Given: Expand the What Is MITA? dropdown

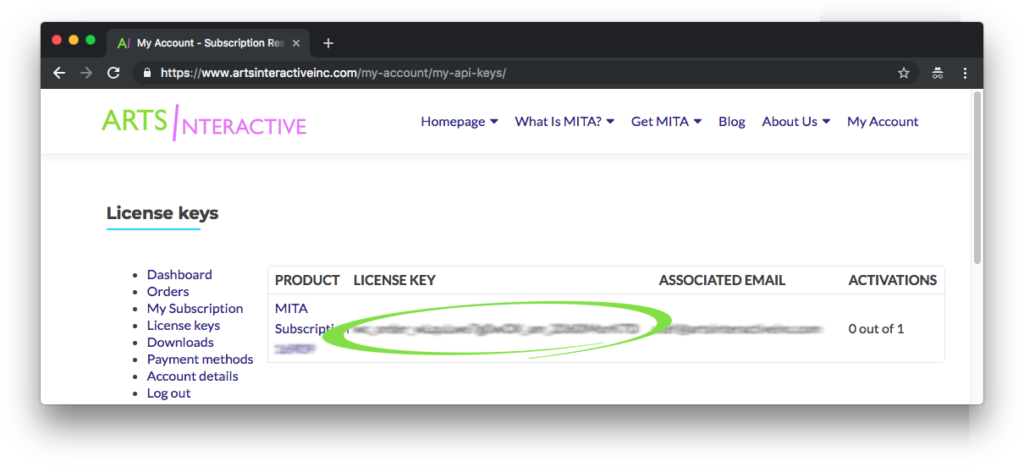Looking at the screenshot, I should pyautogui.click(x=564, y=122).
